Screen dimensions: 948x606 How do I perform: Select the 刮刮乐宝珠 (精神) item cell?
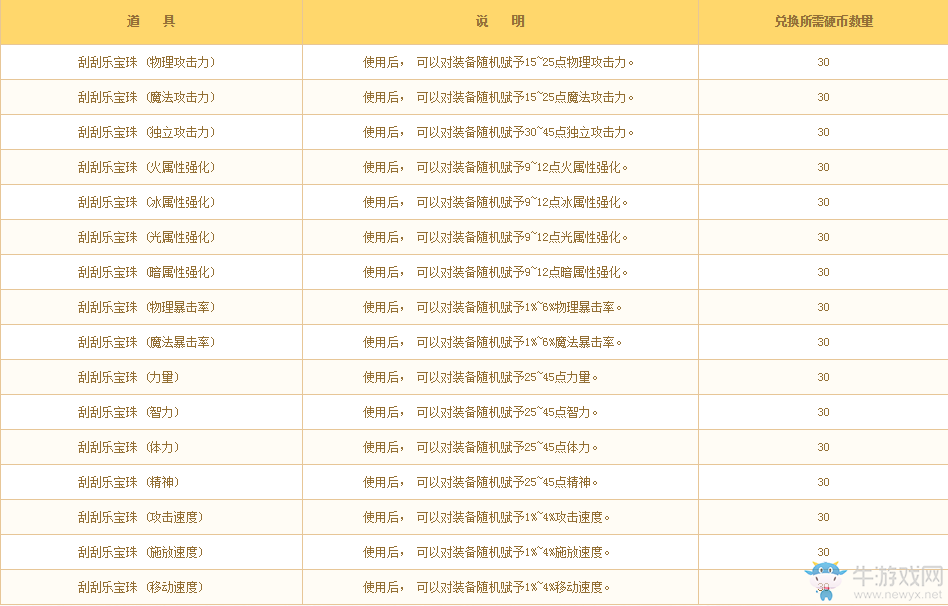pyautogui.click(x=129, y=482)
